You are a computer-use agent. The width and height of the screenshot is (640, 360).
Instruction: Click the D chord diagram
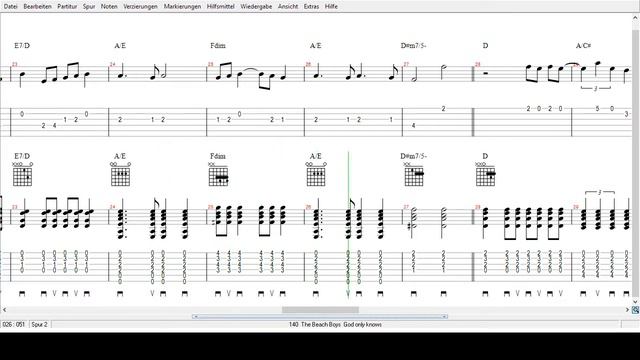pyautogui.click(x=485, y=174)
